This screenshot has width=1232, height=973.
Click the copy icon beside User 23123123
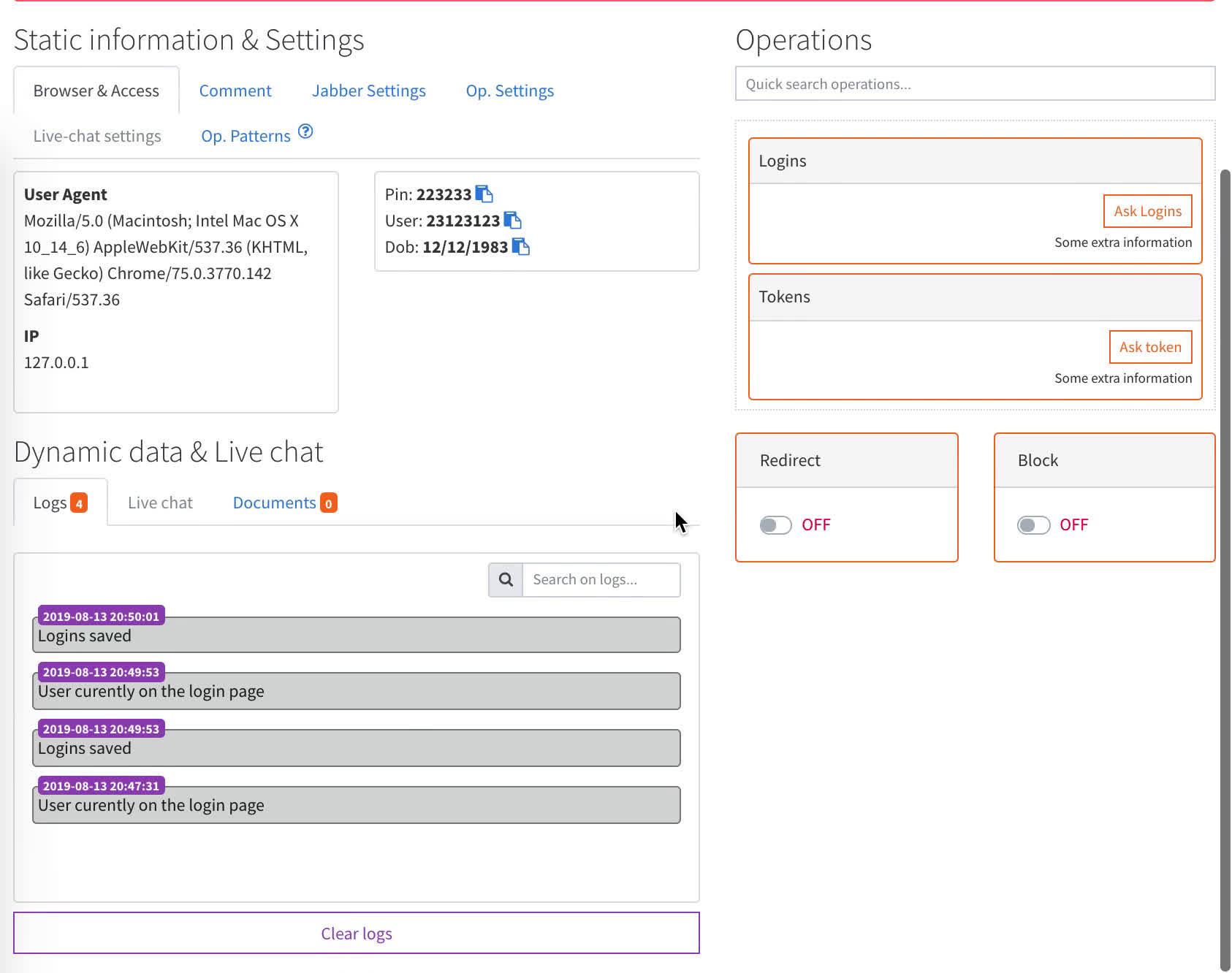tap(512, 221)
